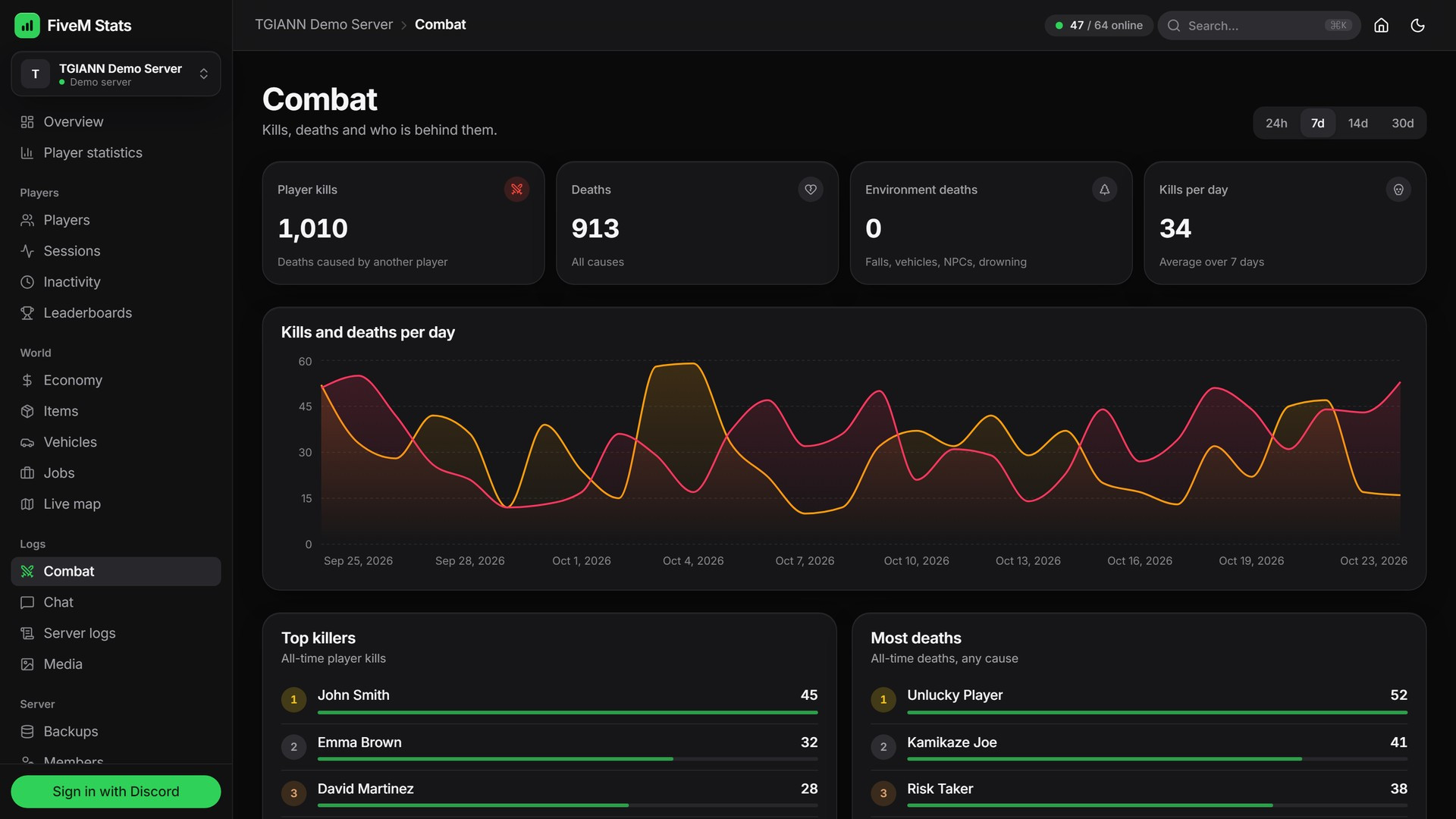The width and height of the screenshot is (1456, 819).
Task: Open Vehicles via the car icon
Action: [x=27, y=442]
